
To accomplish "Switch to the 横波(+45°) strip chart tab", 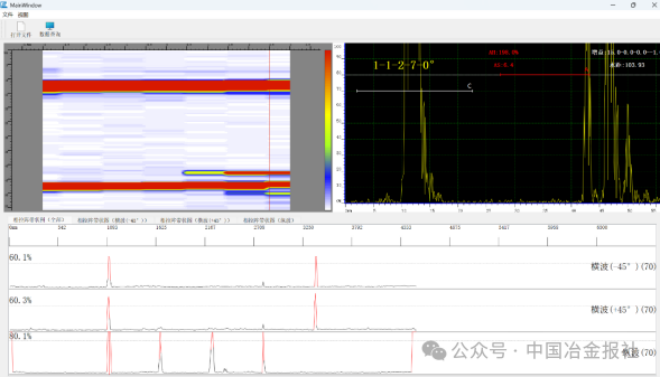I will click(195, 220).
